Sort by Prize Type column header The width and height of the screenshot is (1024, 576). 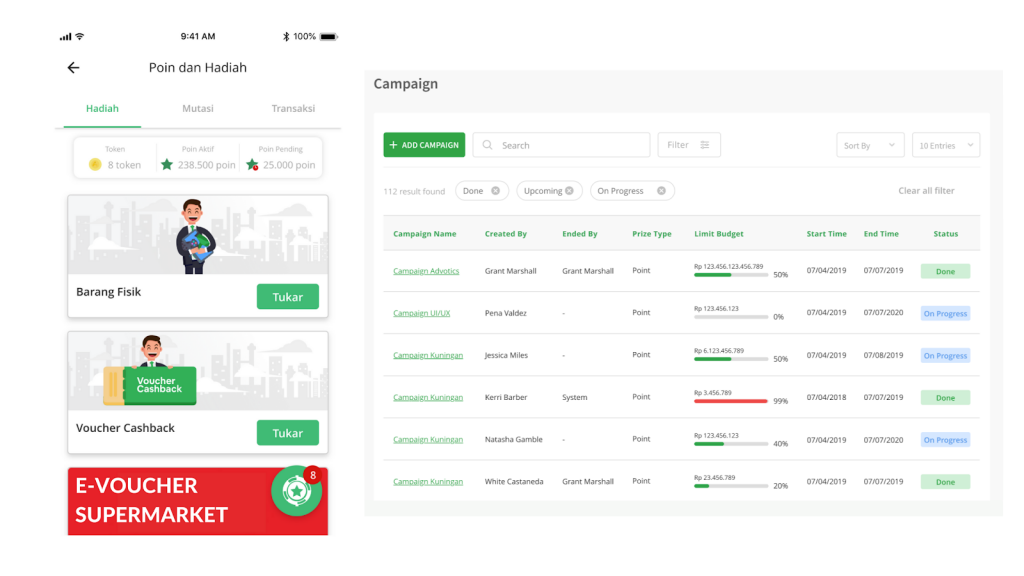[x=652, y=234]
